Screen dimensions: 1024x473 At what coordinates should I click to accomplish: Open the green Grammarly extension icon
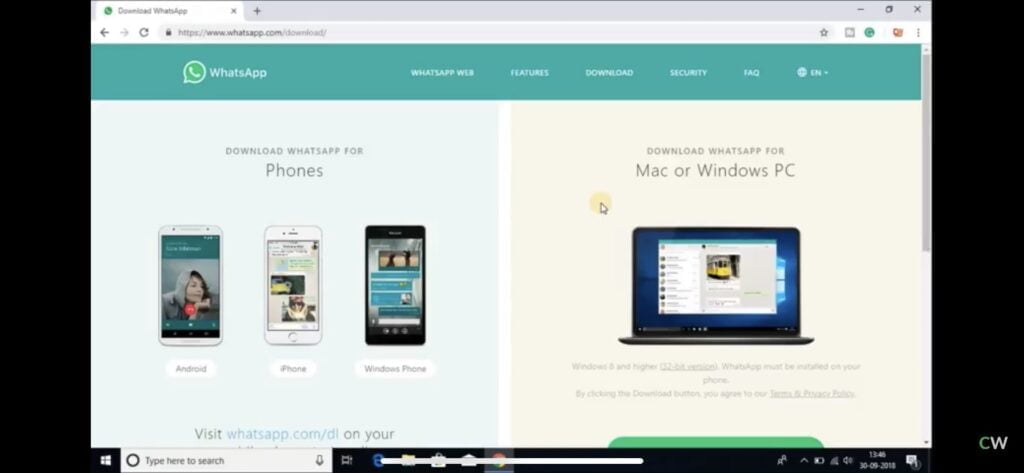(869, 32)
